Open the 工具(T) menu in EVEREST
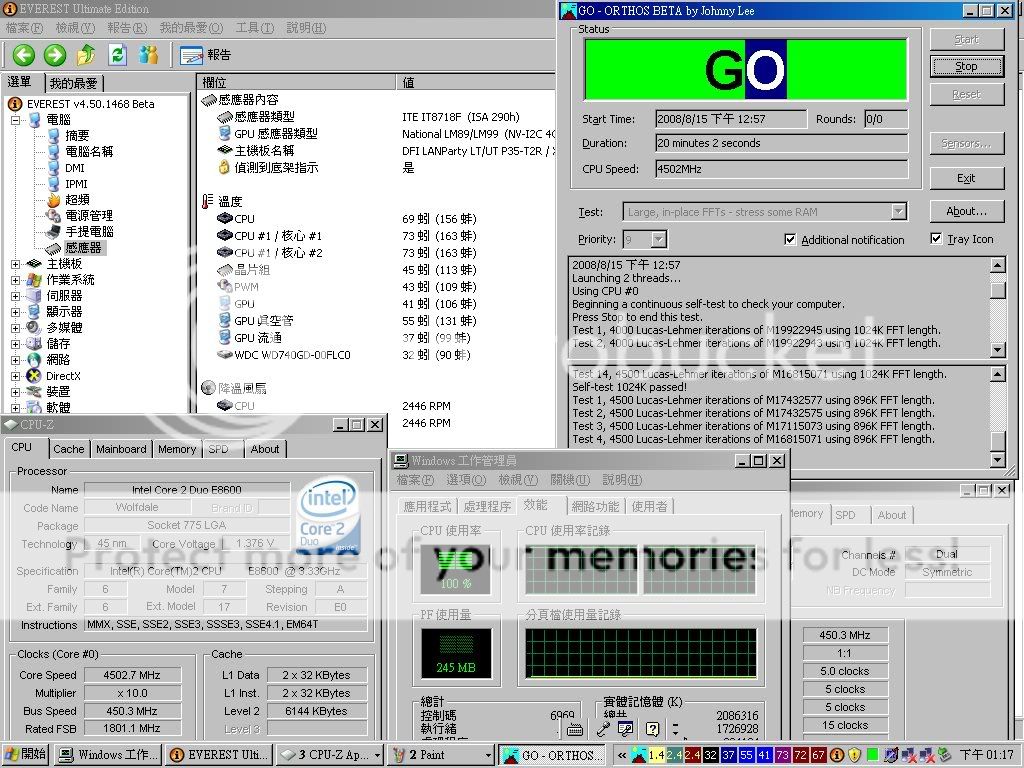The image size is (1024, 768). coord(254,28)
